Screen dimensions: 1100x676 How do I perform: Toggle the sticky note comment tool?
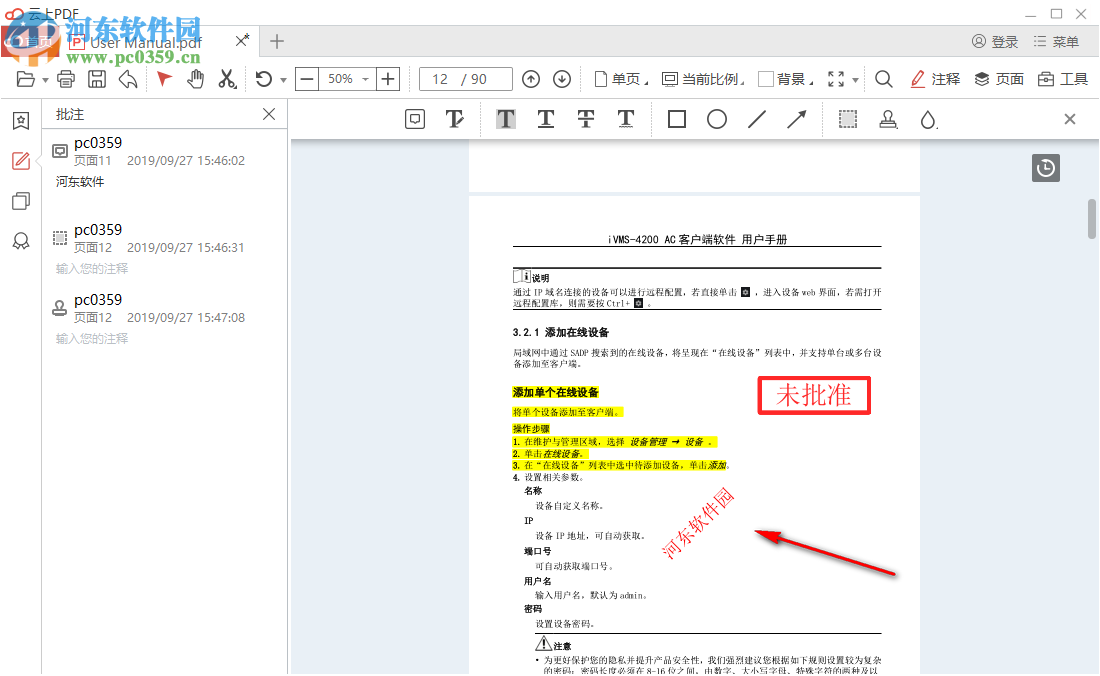click(413, 119)
